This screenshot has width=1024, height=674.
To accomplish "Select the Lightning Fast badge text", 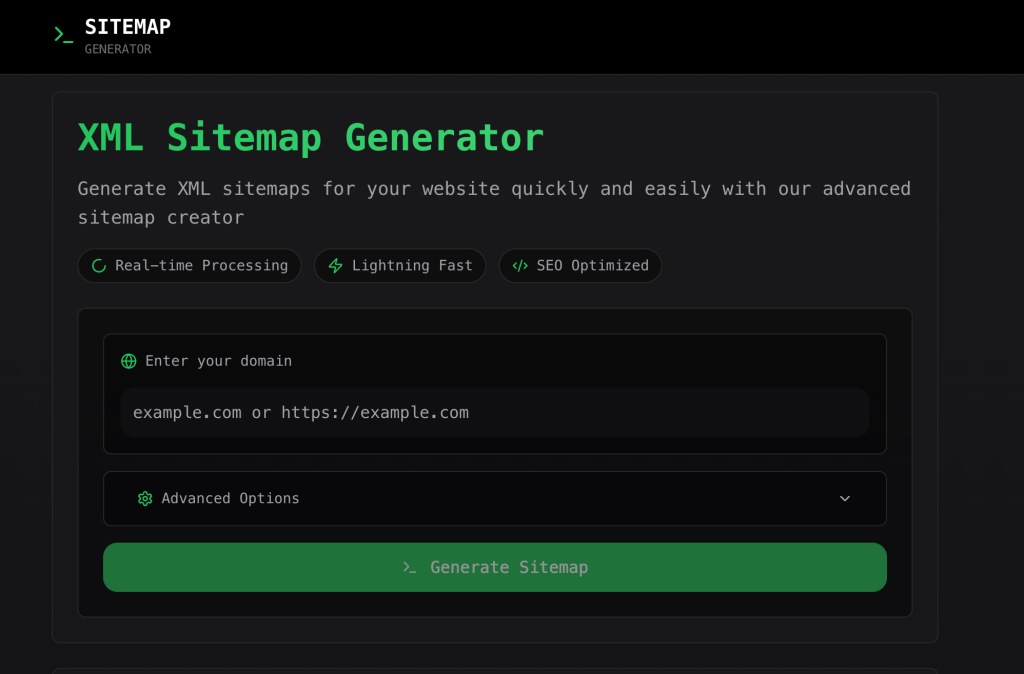I will click(x=412, y=266).
